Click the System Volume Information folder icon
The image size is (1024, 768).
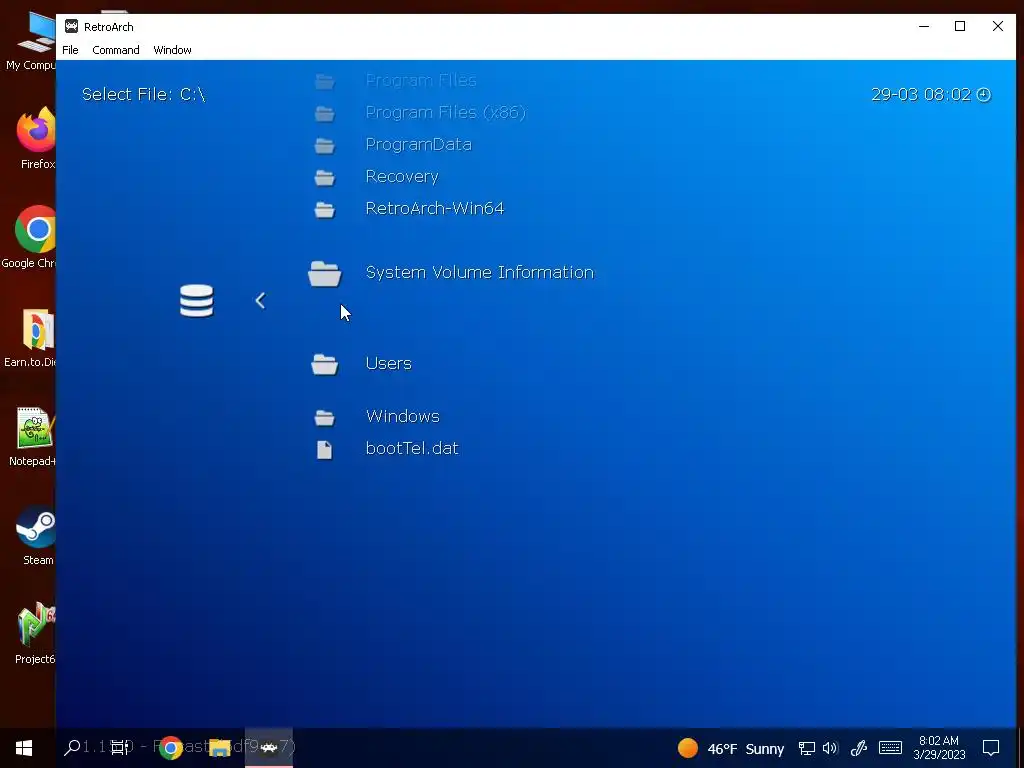click(x=325, y=274)
